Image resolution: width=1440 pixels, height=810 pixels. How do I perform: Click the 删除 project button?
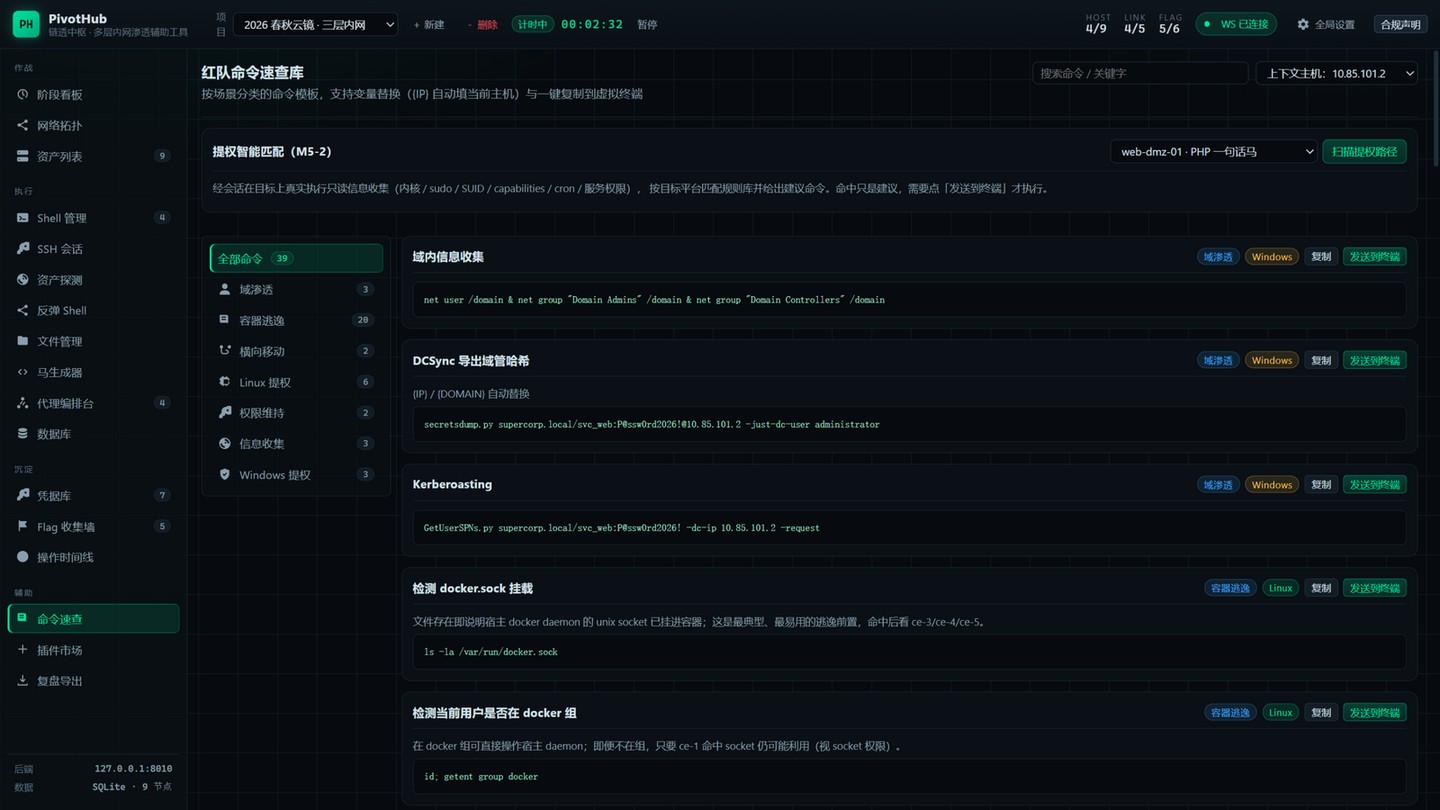point(482,25)
